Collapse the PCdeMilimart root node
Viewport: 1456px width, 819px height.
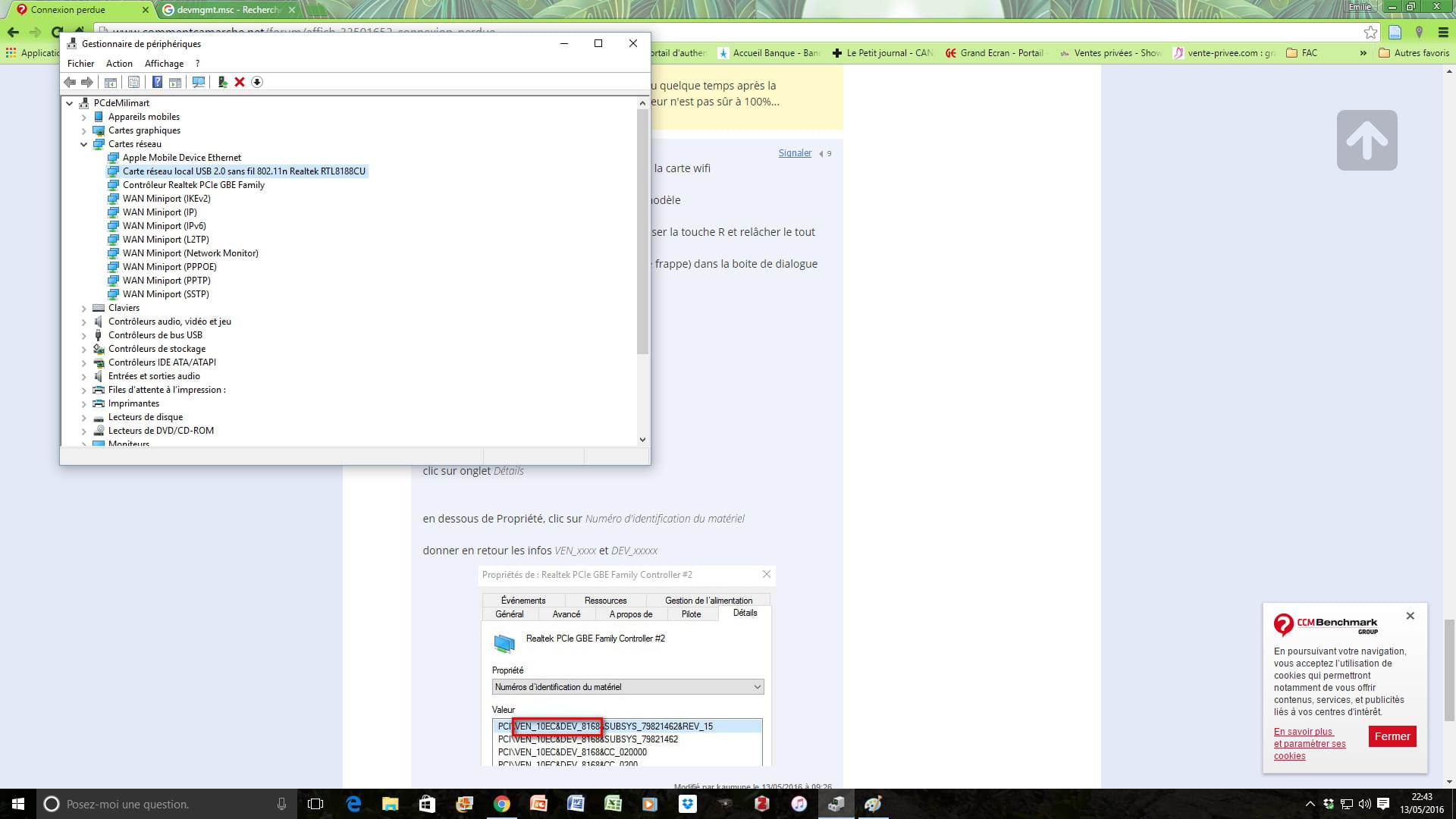coord(70,103)
